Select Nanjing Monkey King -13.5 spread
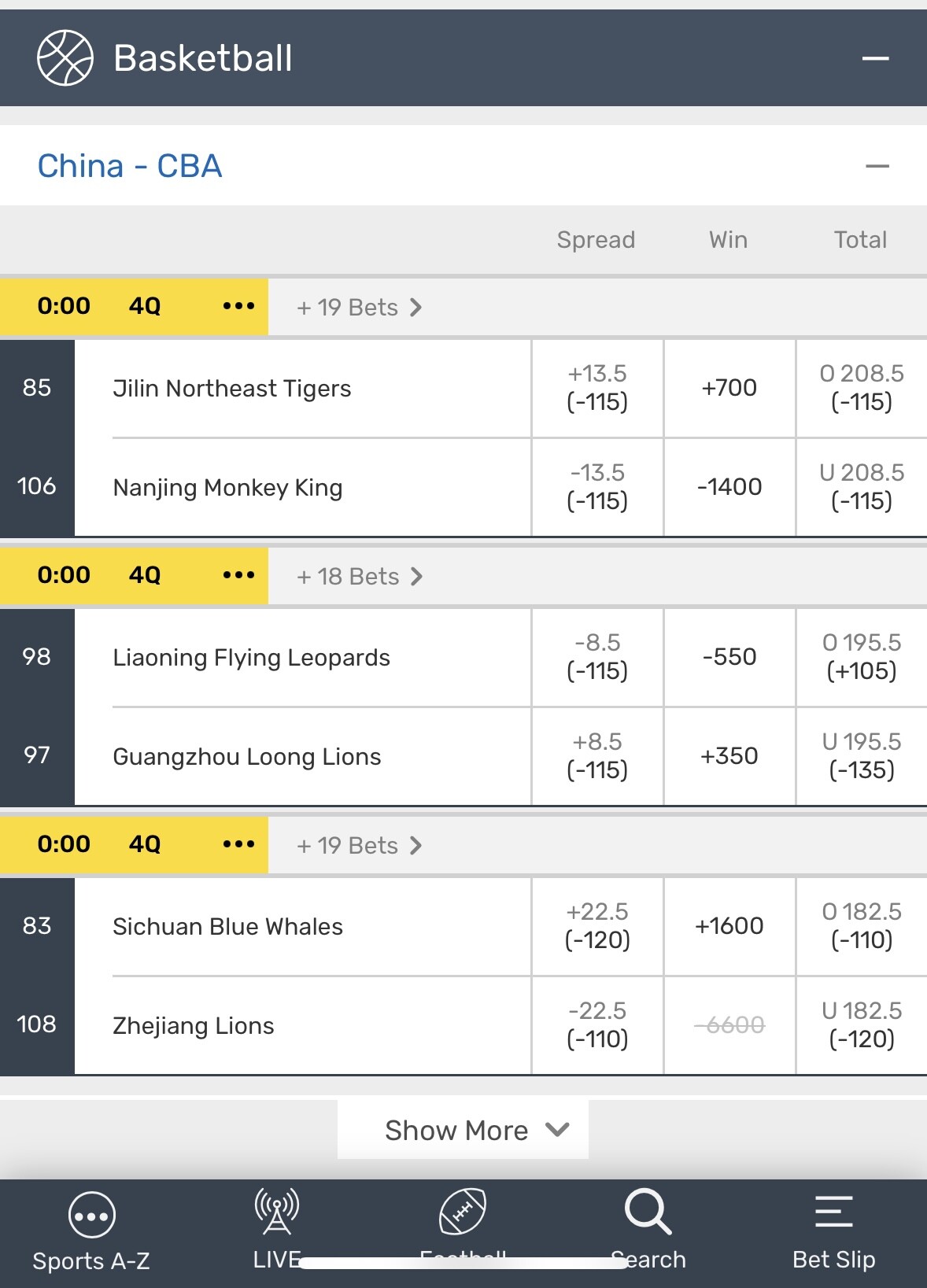The image size is (927, 1288). click(597, 487)
